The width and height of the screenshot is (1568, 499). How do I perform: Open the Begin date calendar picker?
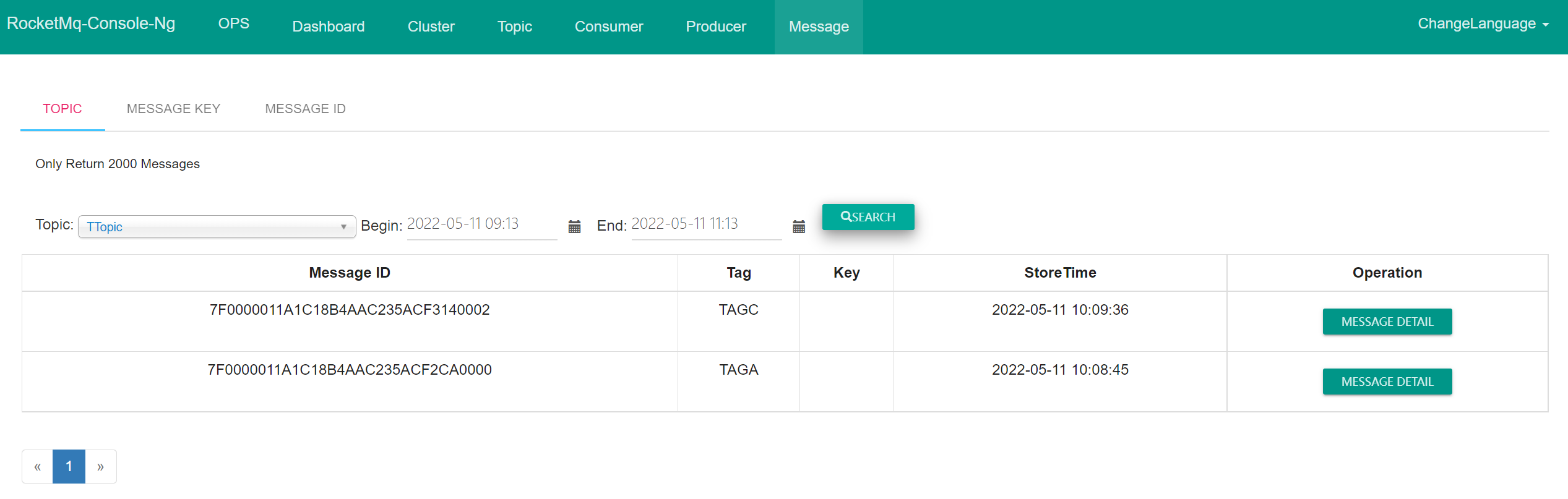[x=574, y=226]
